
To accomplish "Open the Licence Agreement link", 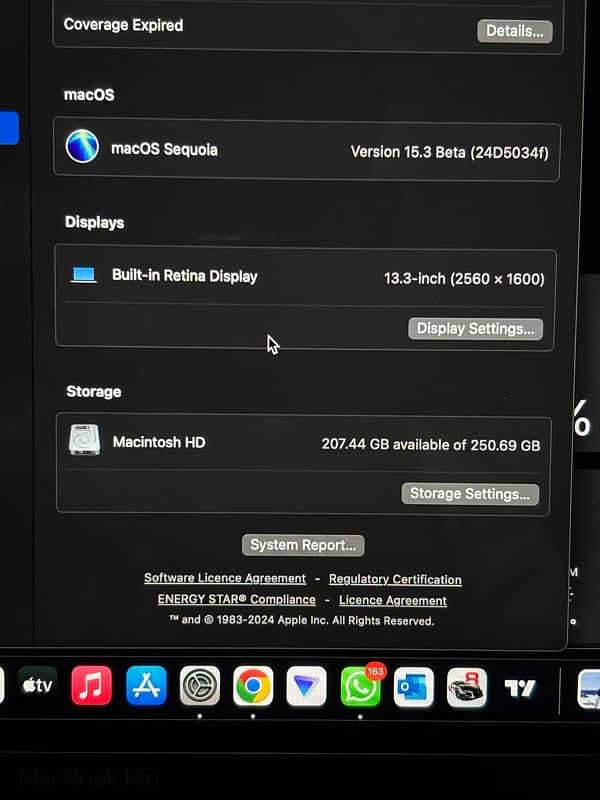I will pos(393,601).
